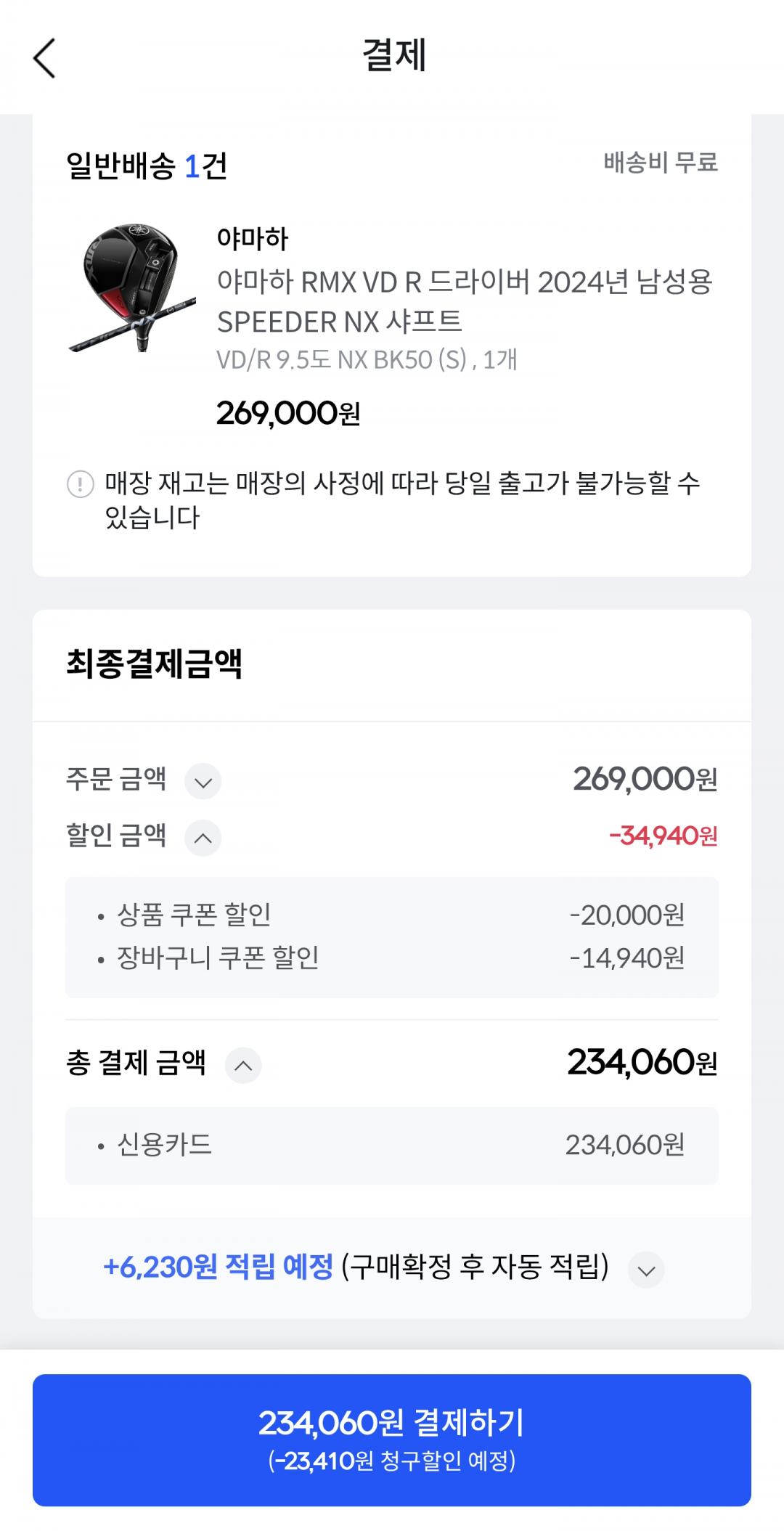
Task: Tap the 신용카드 payment method row
Action: (392, 1146)
